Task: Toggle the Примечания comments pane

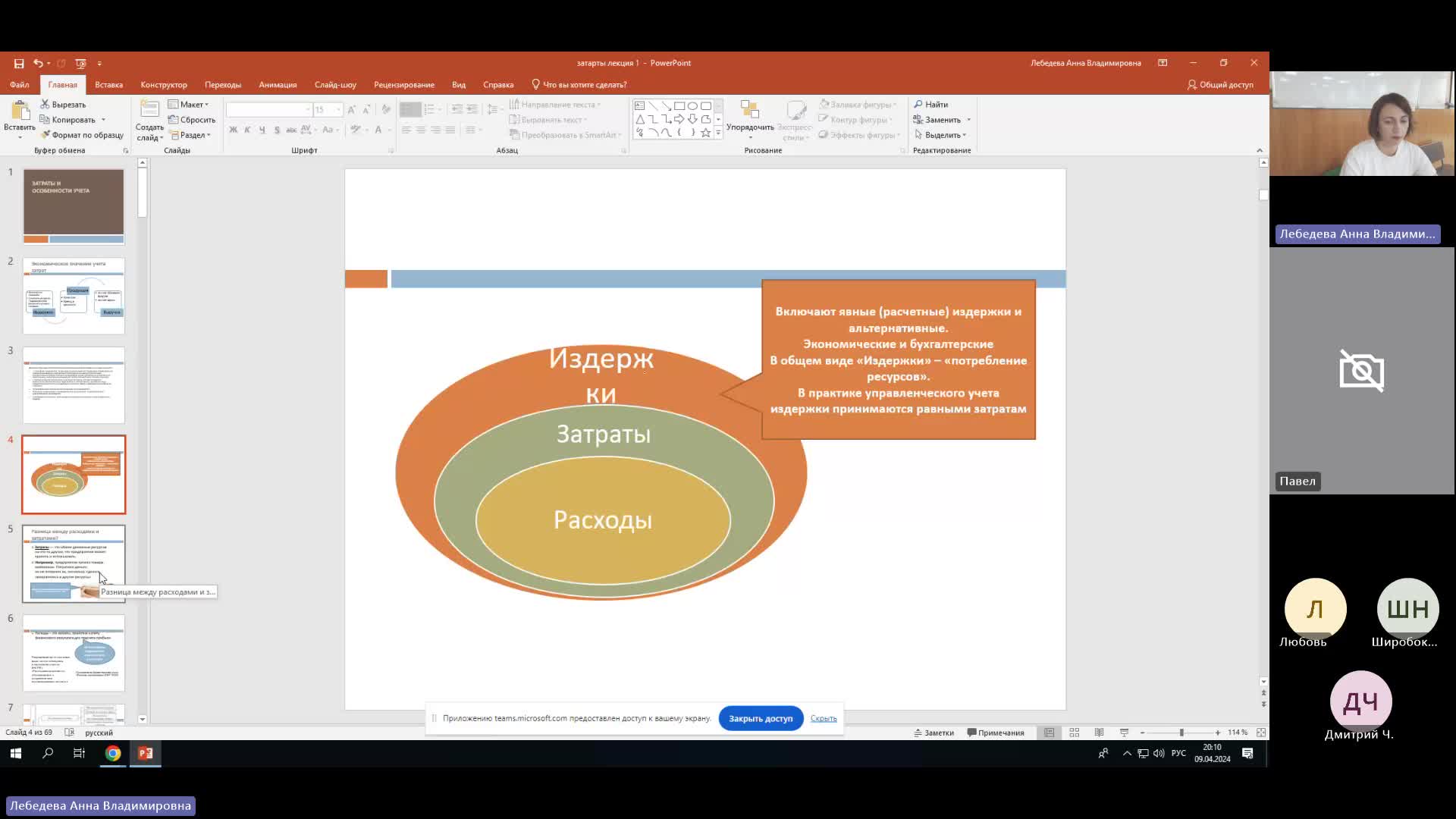Action: (996, 733)
